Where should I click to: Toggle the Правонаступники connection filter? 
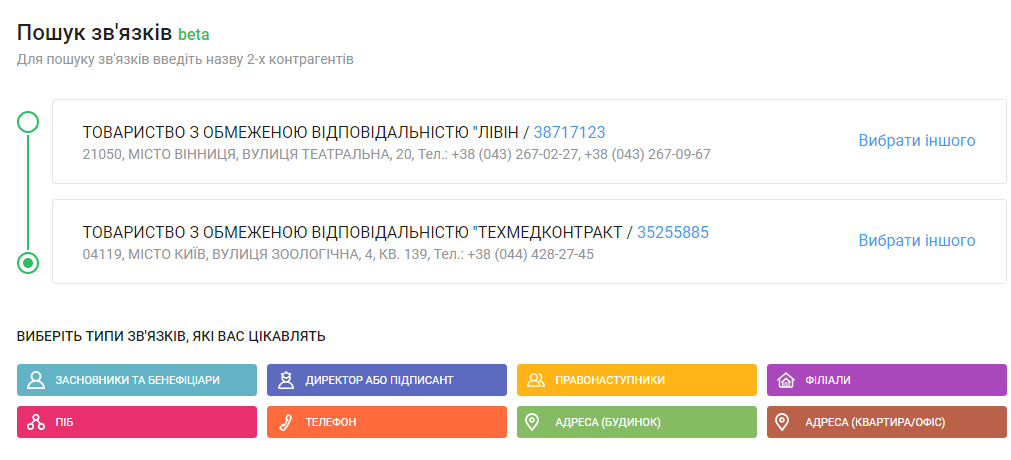click(x=637, y=380)
